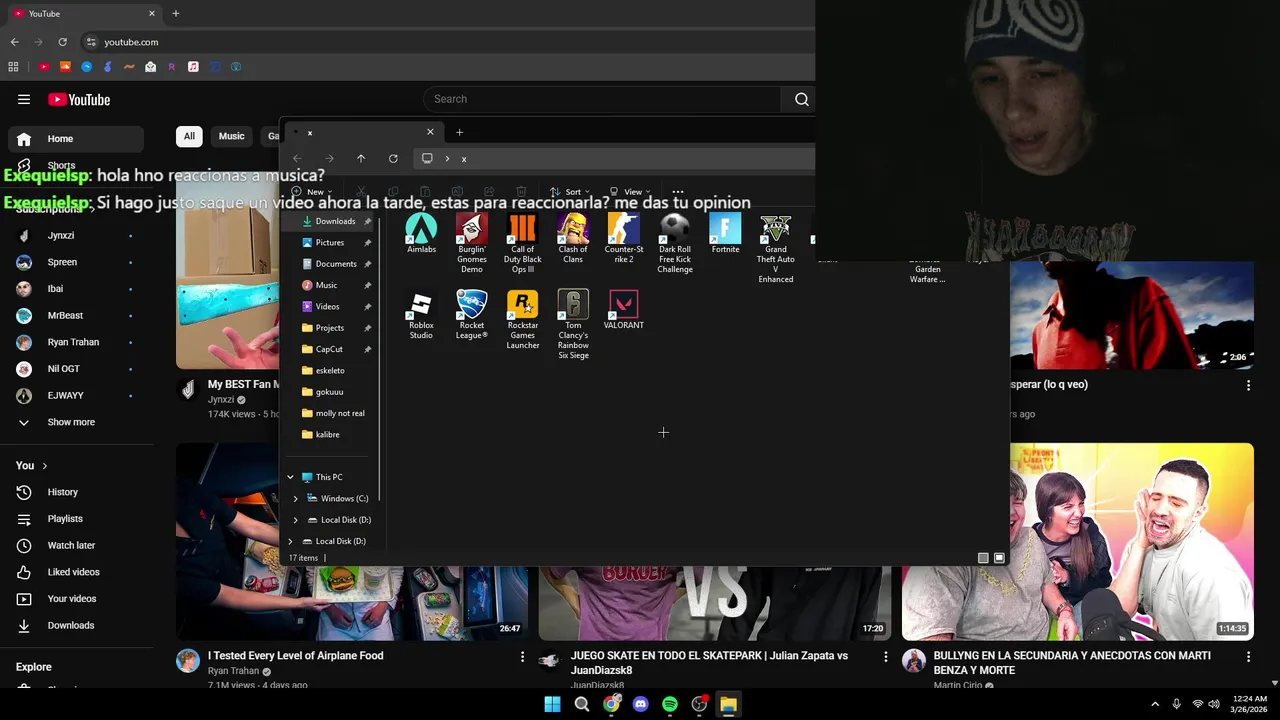Viewport: 1280px width, 720px height.
Task: Expand the You section chevron
Action: point(44,466)
